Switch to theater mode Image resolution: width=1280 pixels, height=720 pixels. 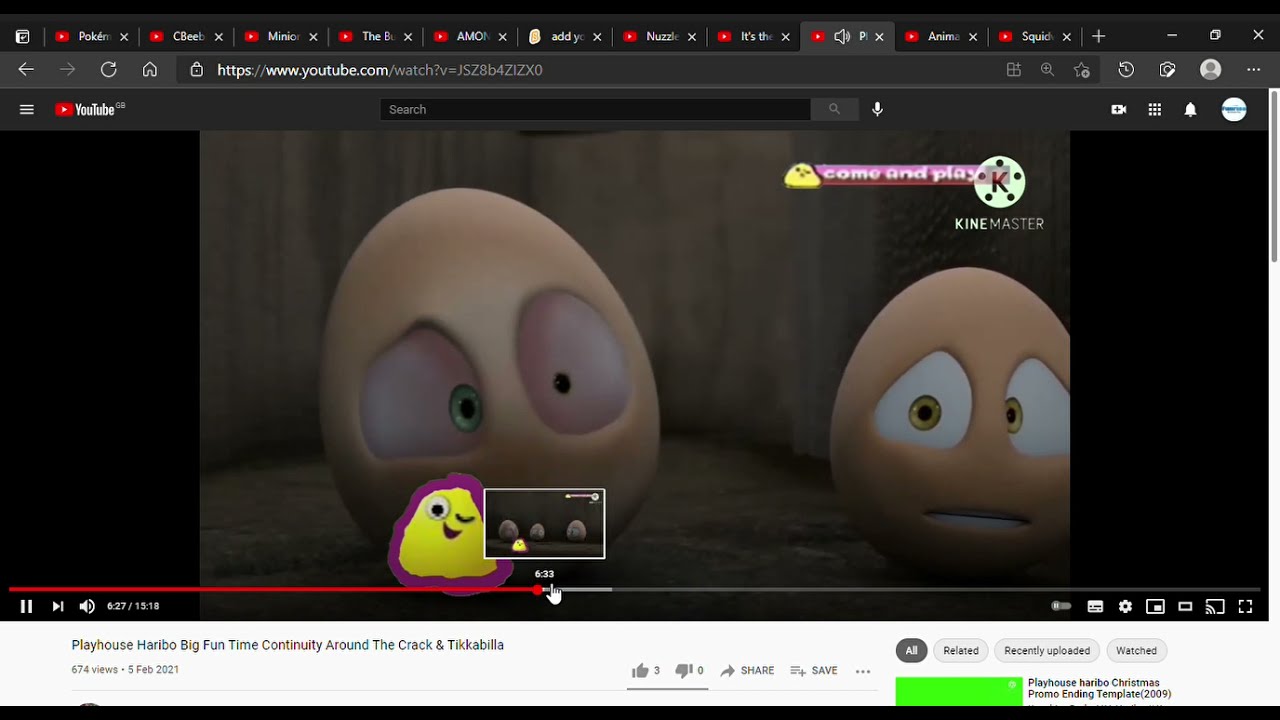point(1185,606)
